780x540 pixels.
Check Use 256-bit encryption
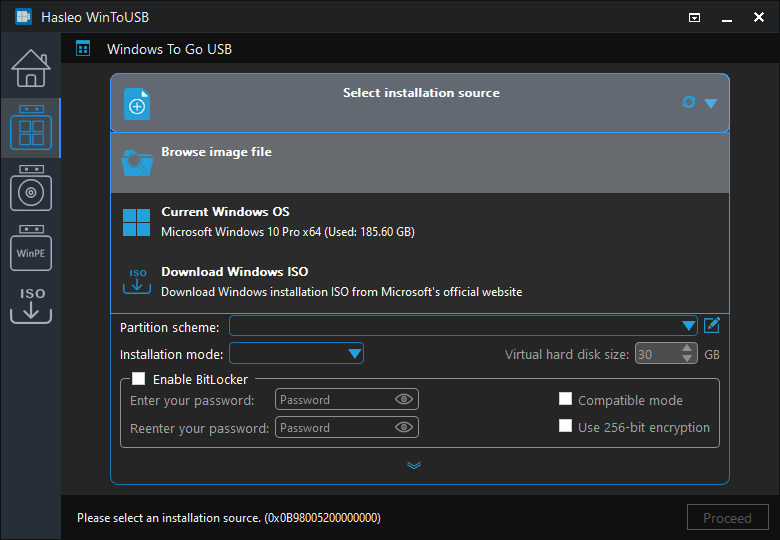[x=565, y=426]
